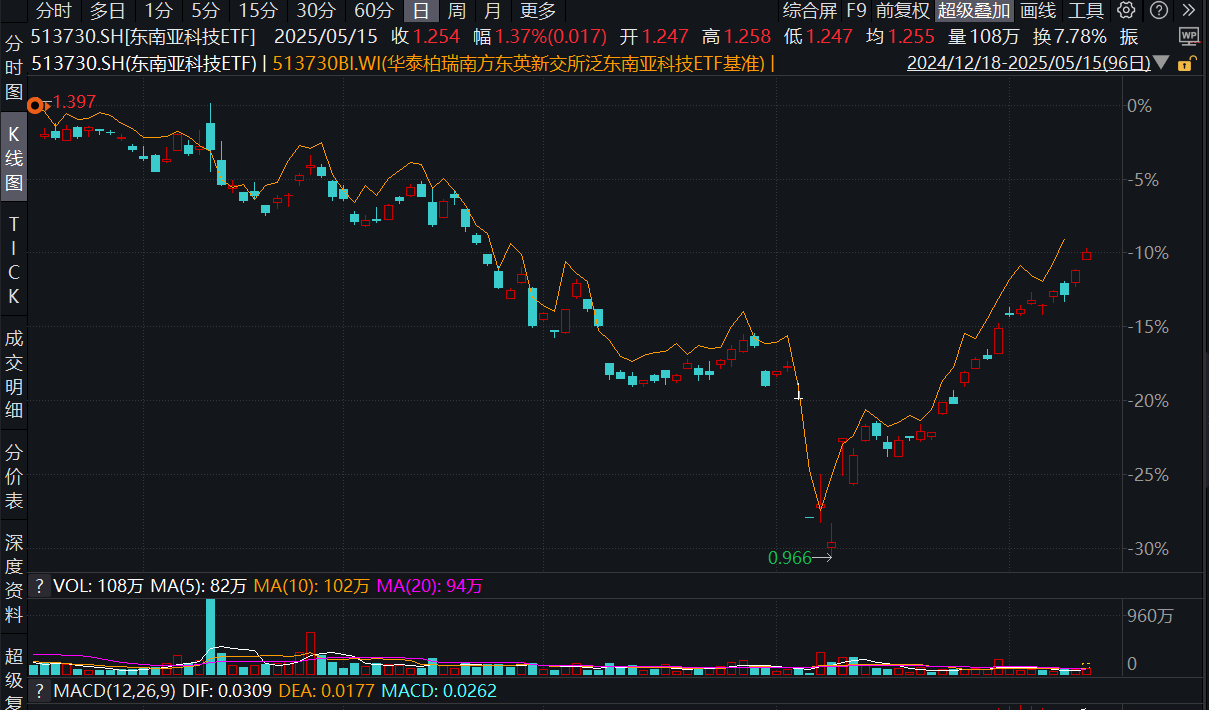Select the 60分 period tab
This screenshot has width=1209, height=710.
coord(374,11)
